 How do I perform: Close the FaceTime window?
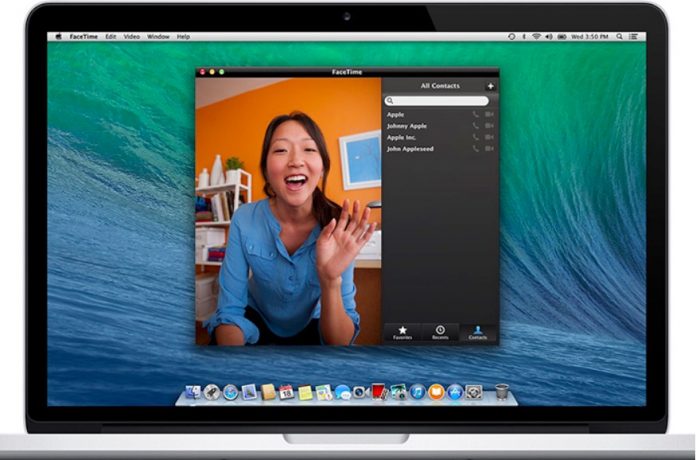[x=202, y=72]
